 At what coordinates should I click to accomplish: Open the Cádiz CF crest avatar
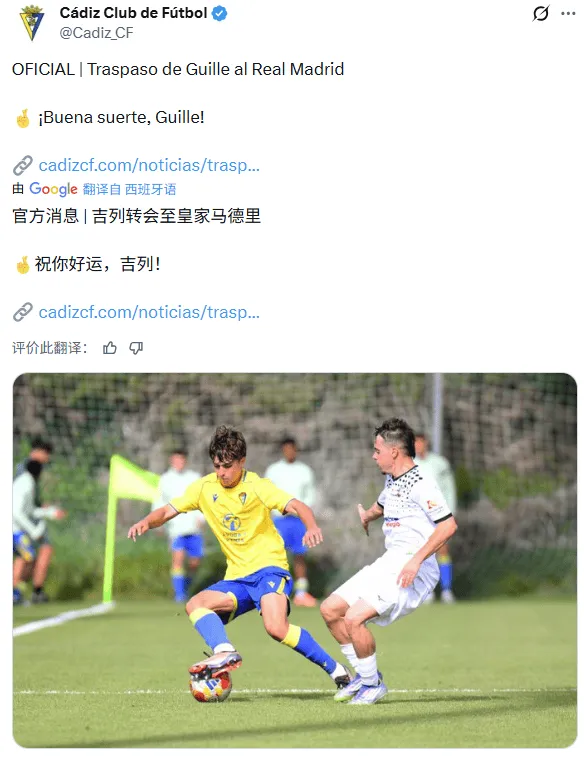pos(32,23)
